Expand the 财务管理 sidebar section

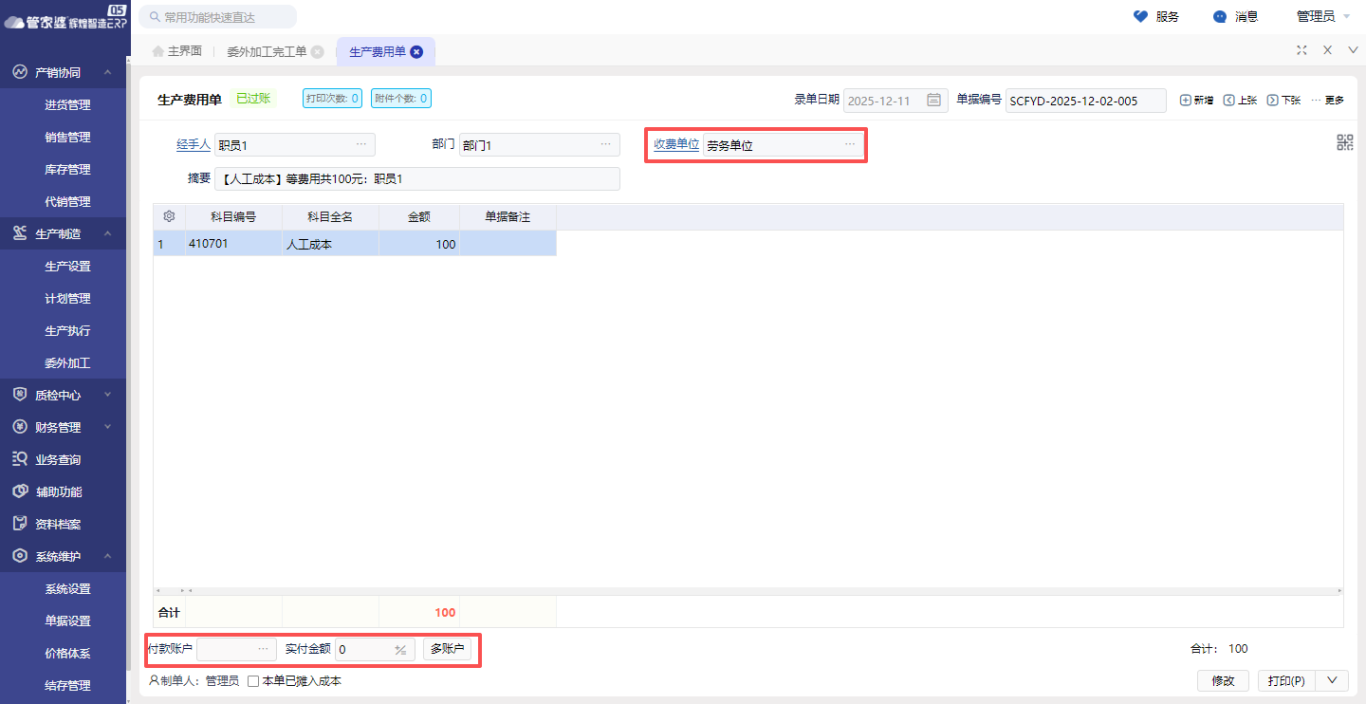coord(108,428)
